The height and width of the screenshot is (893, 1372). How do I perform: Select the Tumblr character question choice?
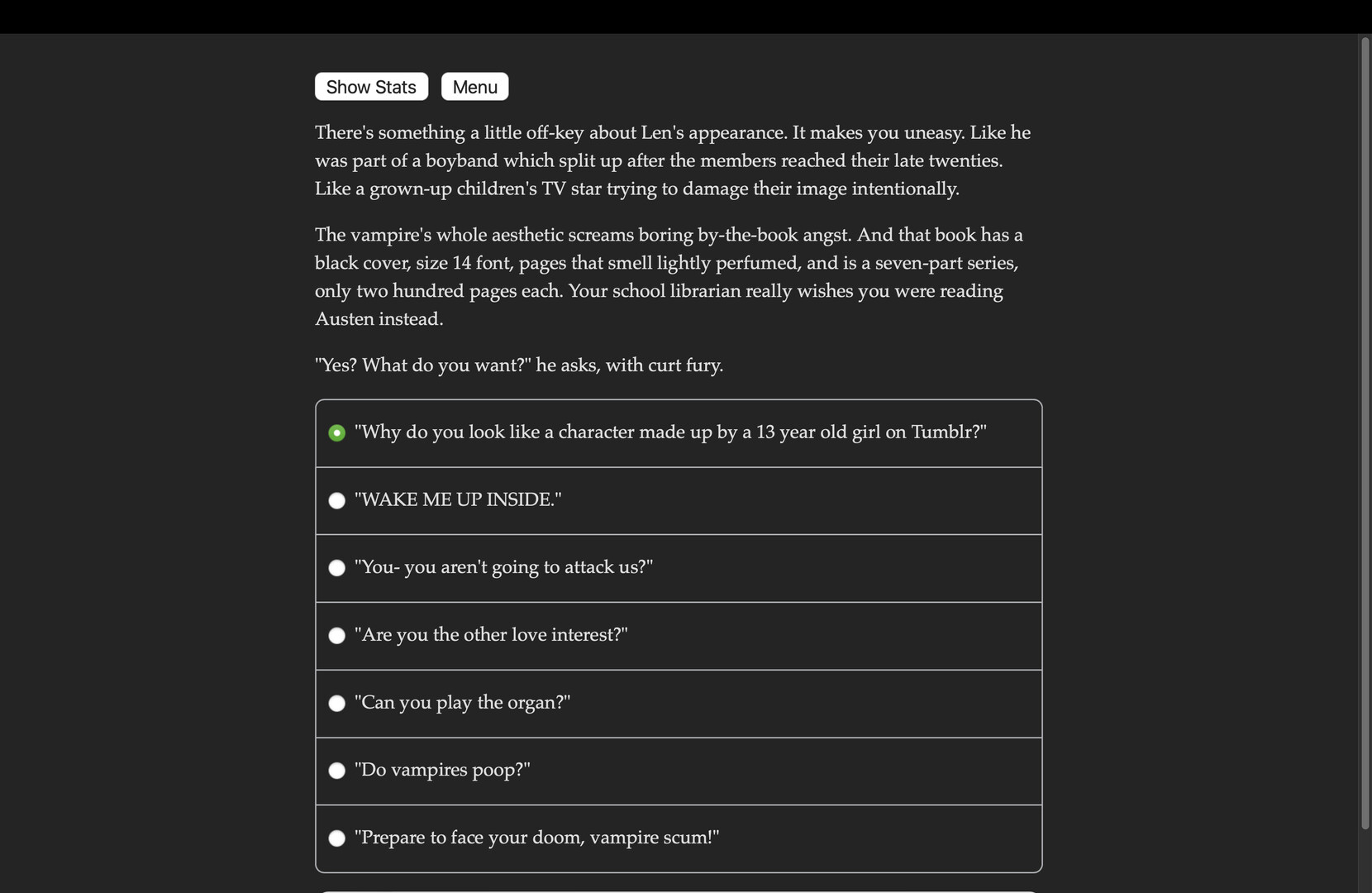[669, 432]
